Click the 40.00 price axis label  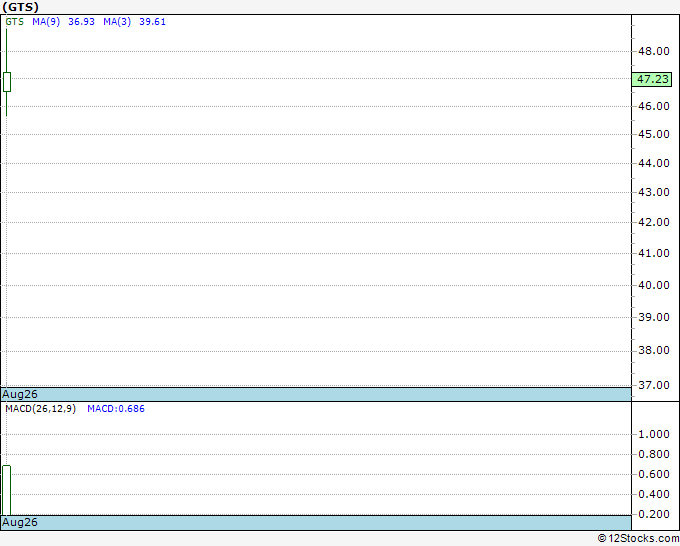654,285
